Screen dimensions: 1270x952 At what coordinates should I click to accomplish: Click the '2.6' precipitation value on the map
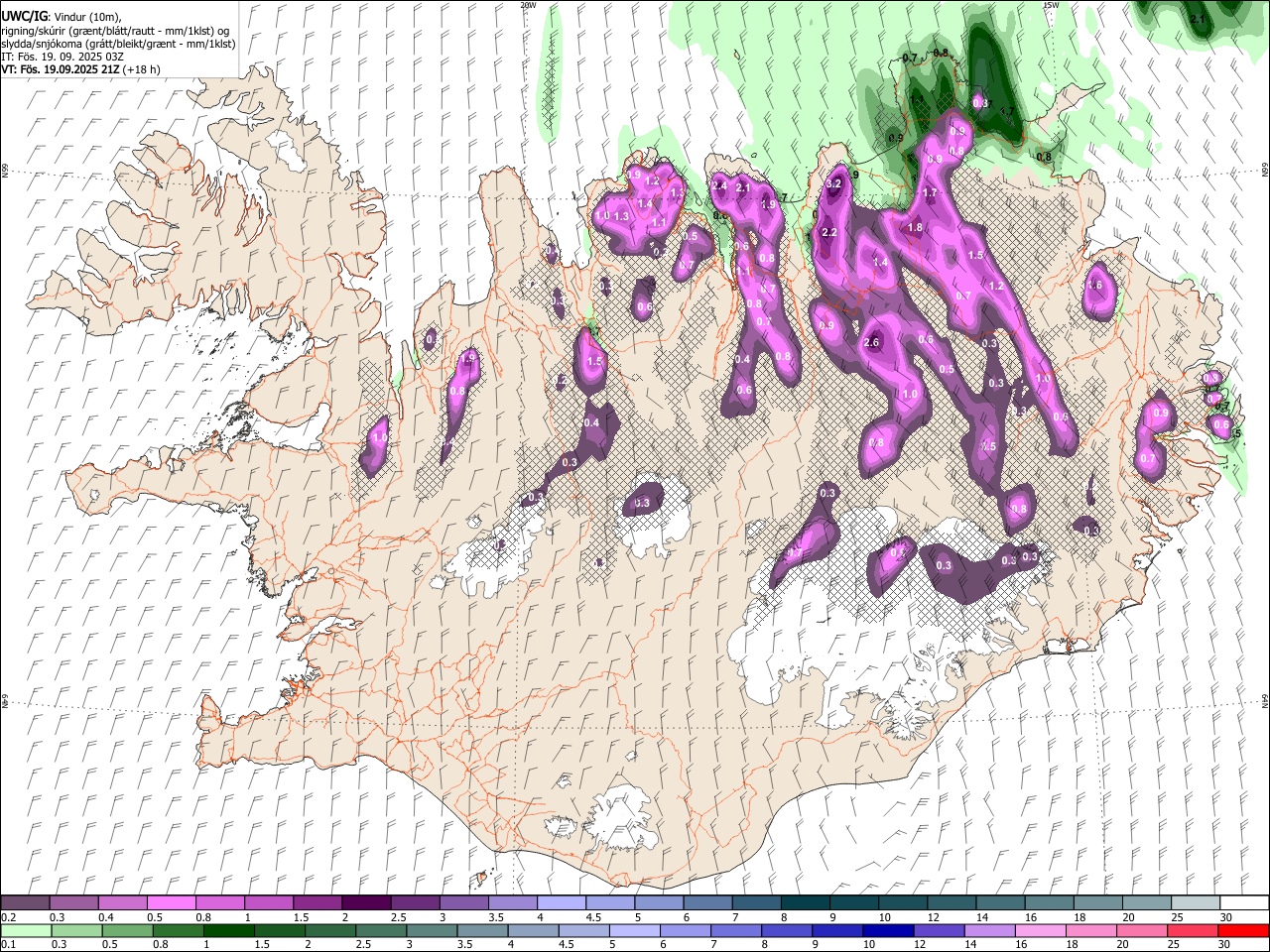[x=872, y=343]
